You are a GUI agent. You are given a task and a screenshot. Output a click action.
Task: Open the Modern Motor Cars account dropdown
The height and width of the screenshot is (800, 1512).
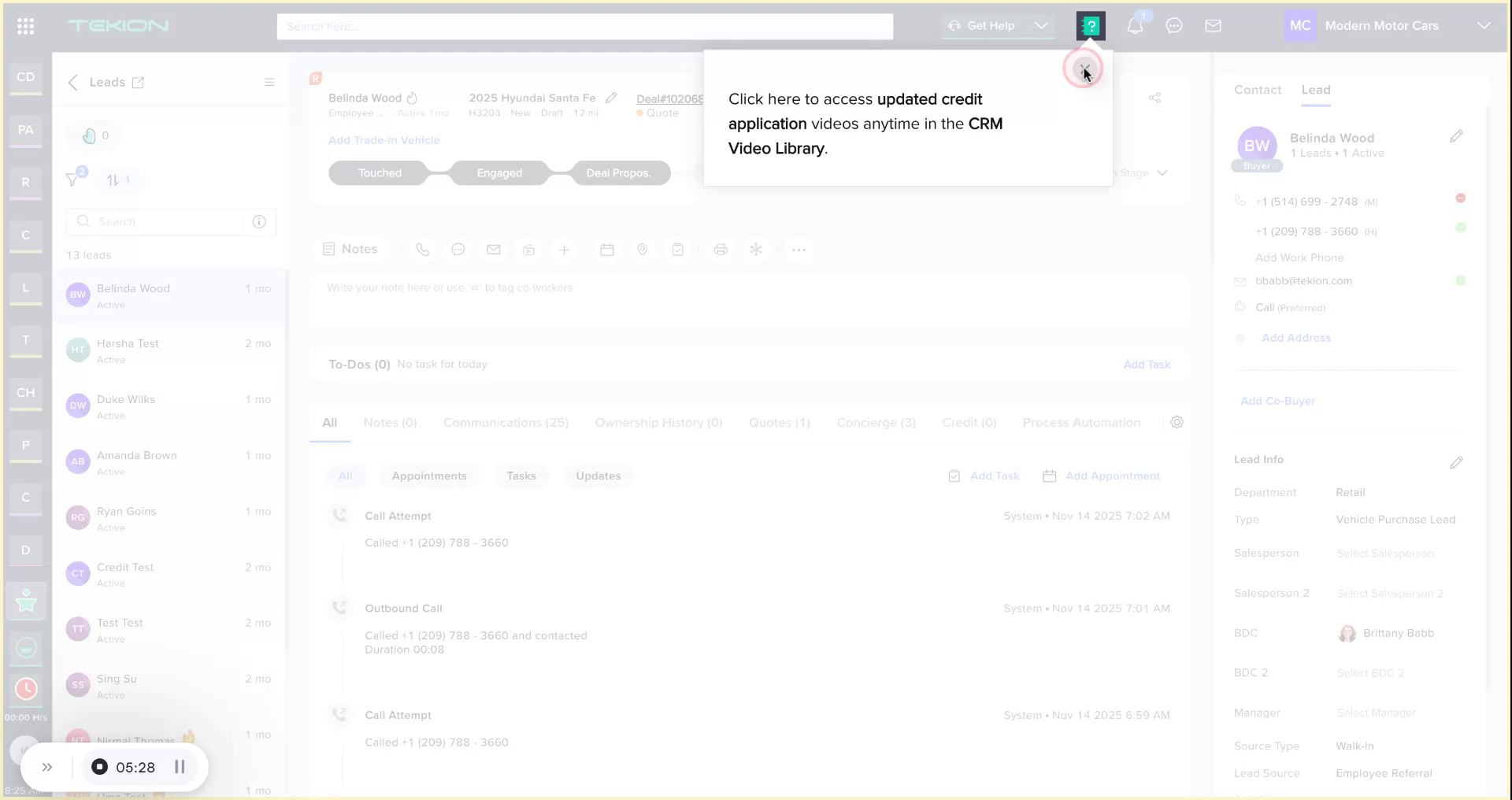[x=1485, y=25]
